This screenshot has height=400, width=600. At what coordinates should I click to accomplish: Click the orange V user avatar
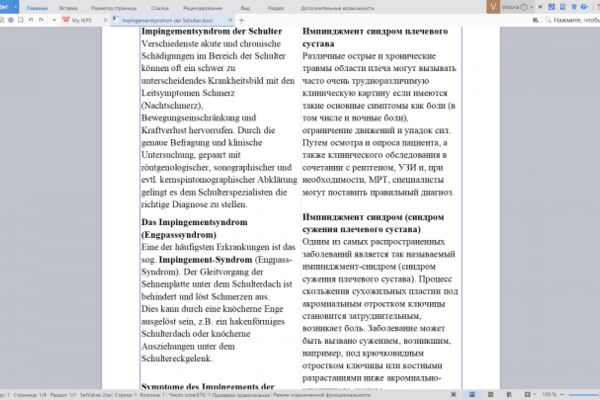click(x=493, y=7)
